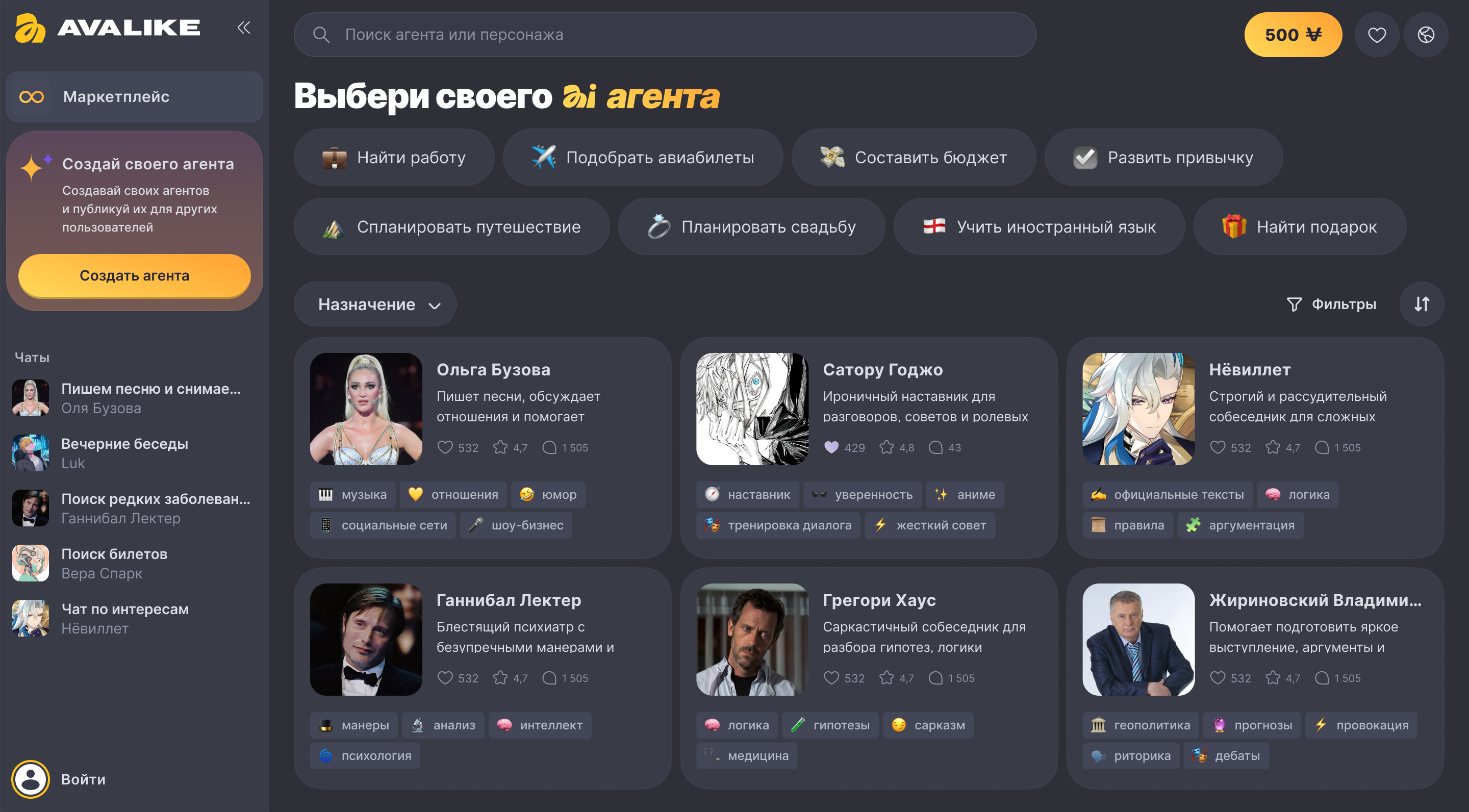Click the 500 balance button
This screenshot has height=812, width=1469.
tap(1293, 35)
